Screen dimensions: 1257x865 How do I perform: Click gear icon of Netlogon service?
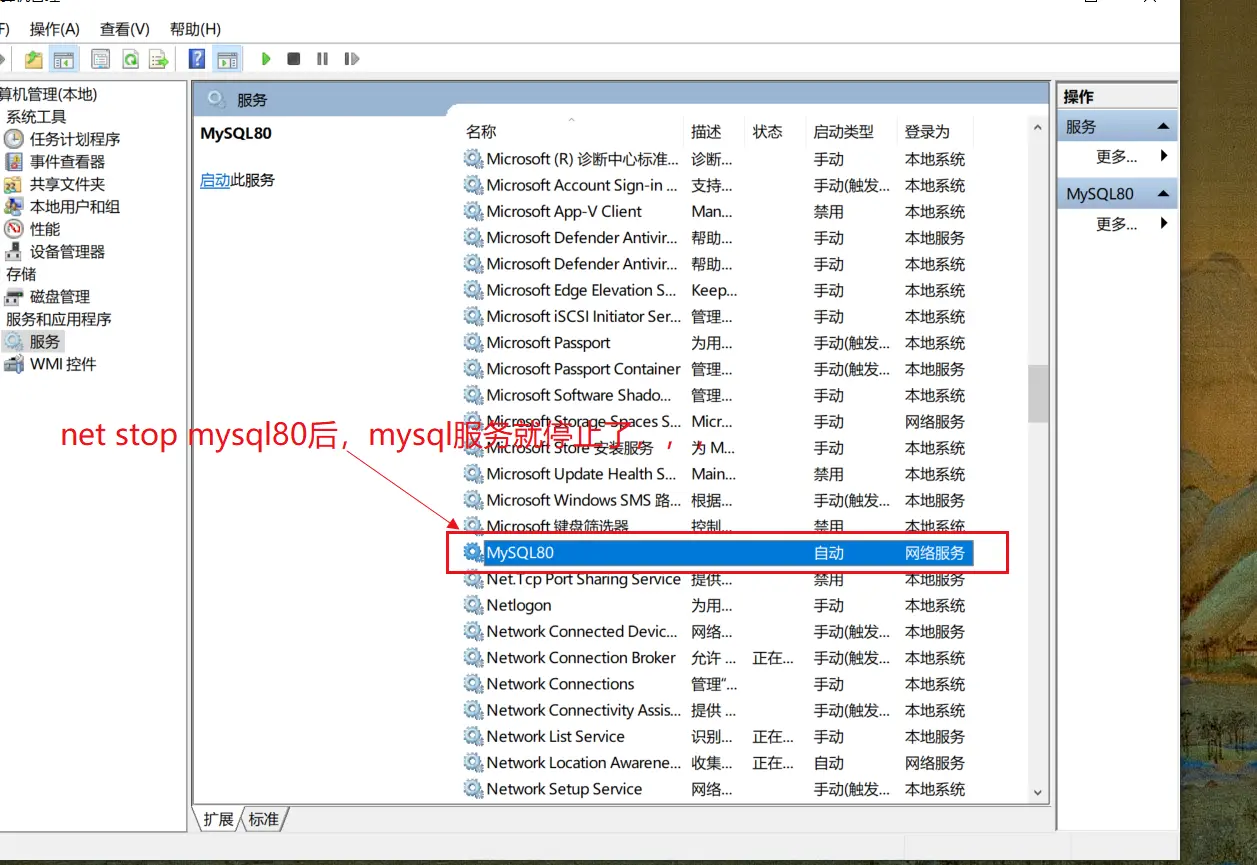473,605
